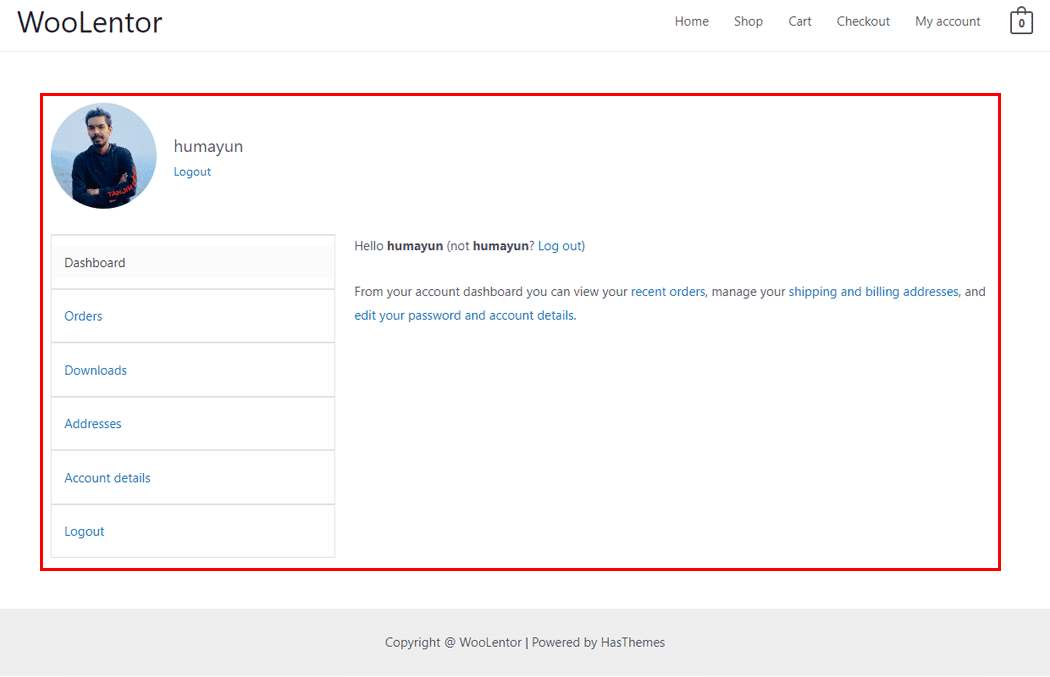Open 'shipping and billing addresses' link
Image resolution: width=1050 pixels, height=677 pixels.
tap(873, 292)
